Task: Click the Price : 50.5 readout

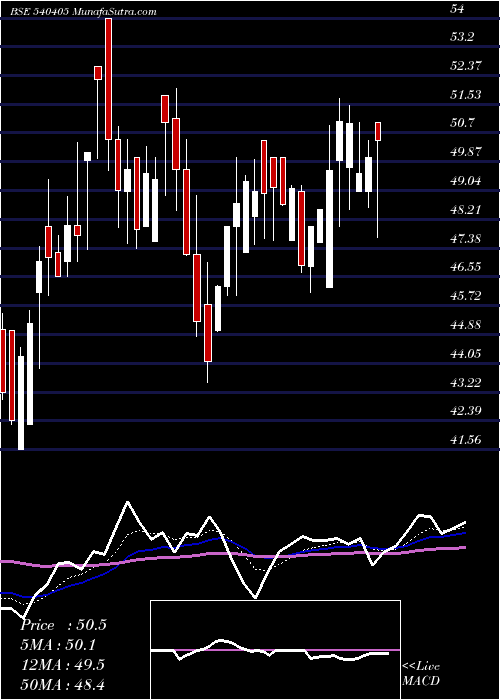Action: (x=63, y=625)
